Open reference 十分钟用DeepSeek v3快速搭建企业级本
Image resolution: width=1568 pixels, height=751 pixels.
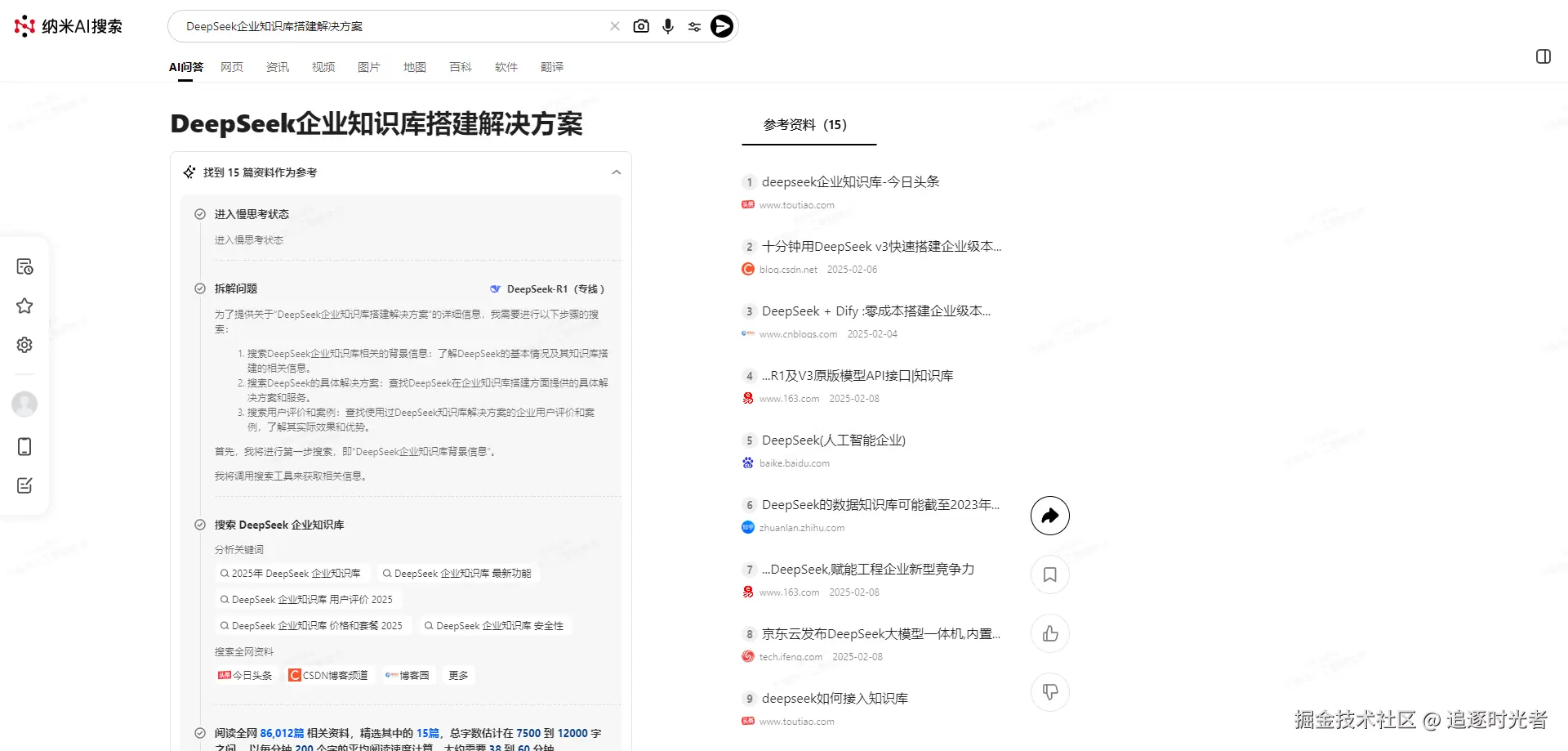coord(881,246)
